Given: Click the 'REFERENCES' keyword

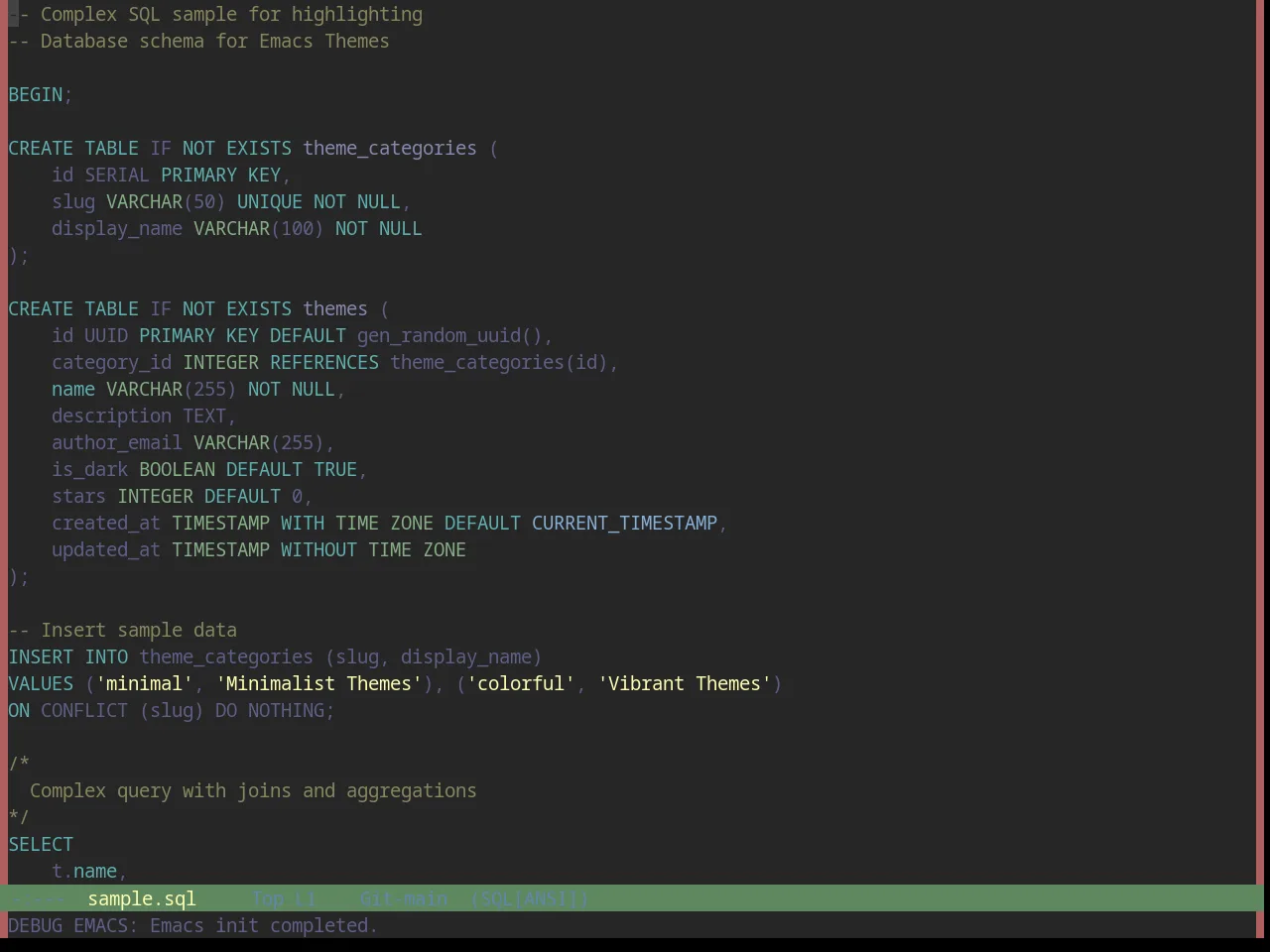Looking at the screenshot, I should tap(324, 363).
